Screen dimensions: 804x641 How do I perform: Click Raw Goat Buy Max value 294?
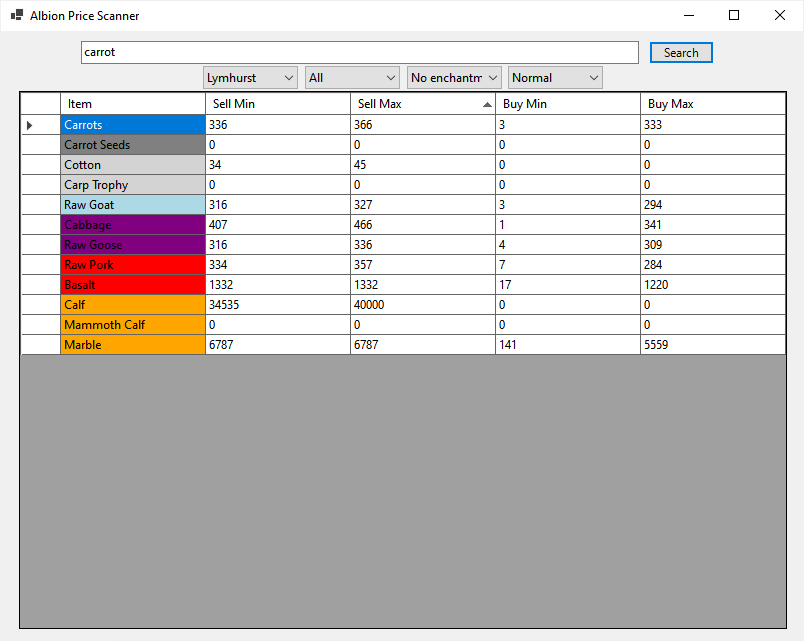pos(713,205)
